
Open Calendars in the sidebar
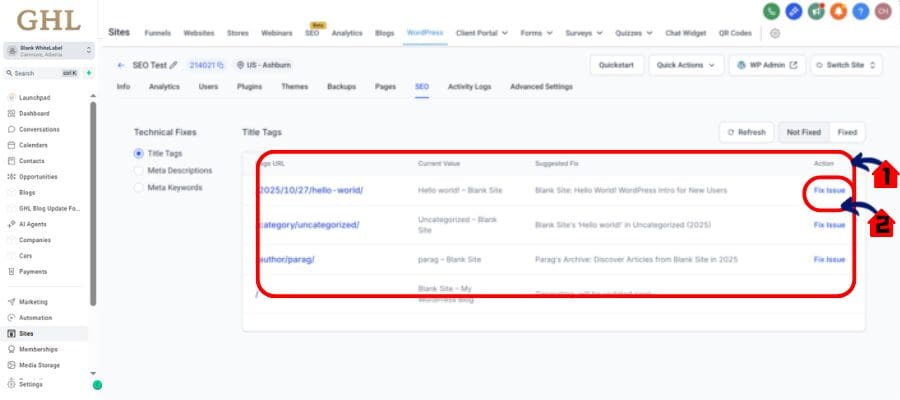pos(33,145)
